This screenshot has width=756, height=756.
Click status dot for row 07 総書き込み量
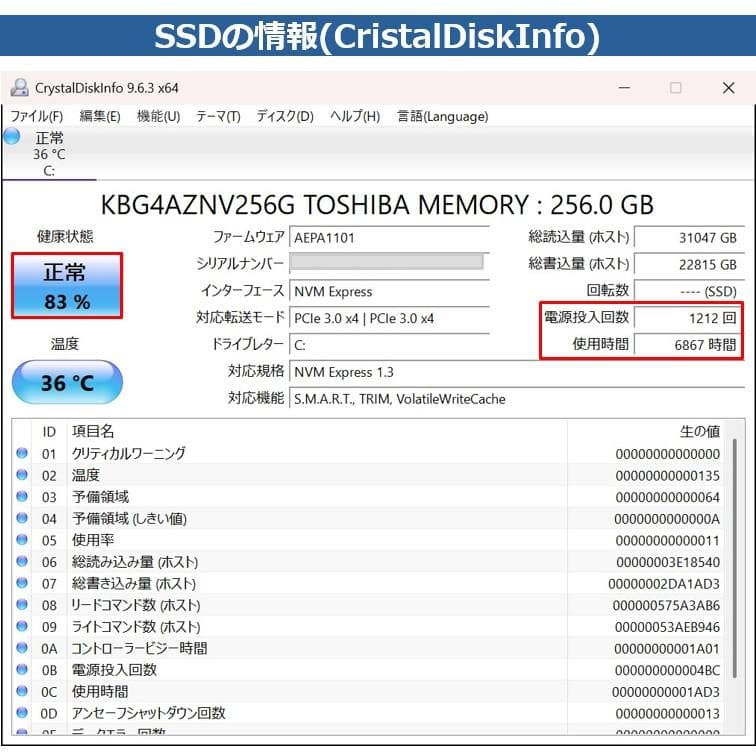click(22, 583)
